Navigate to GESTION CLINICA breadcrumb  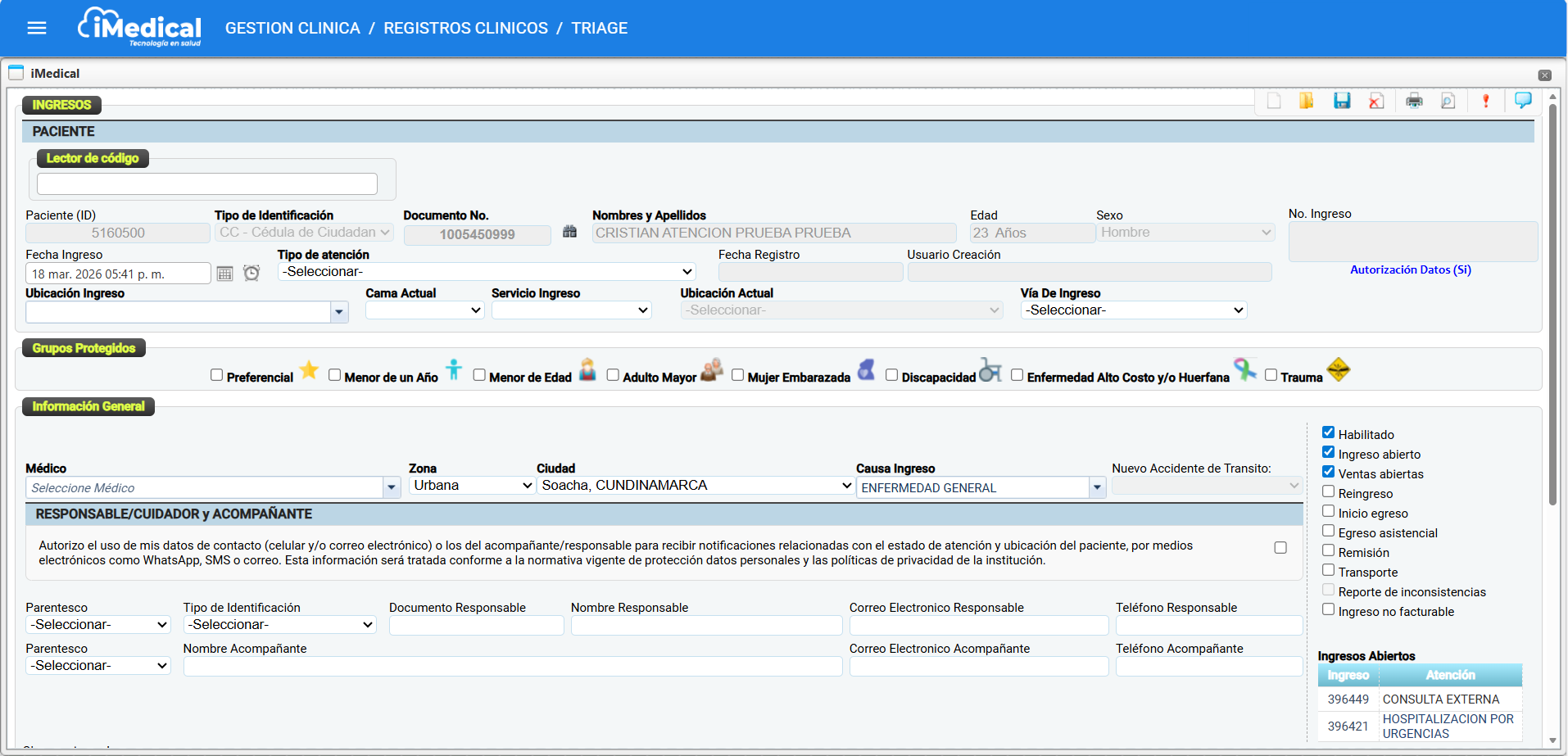click(292, 29)
